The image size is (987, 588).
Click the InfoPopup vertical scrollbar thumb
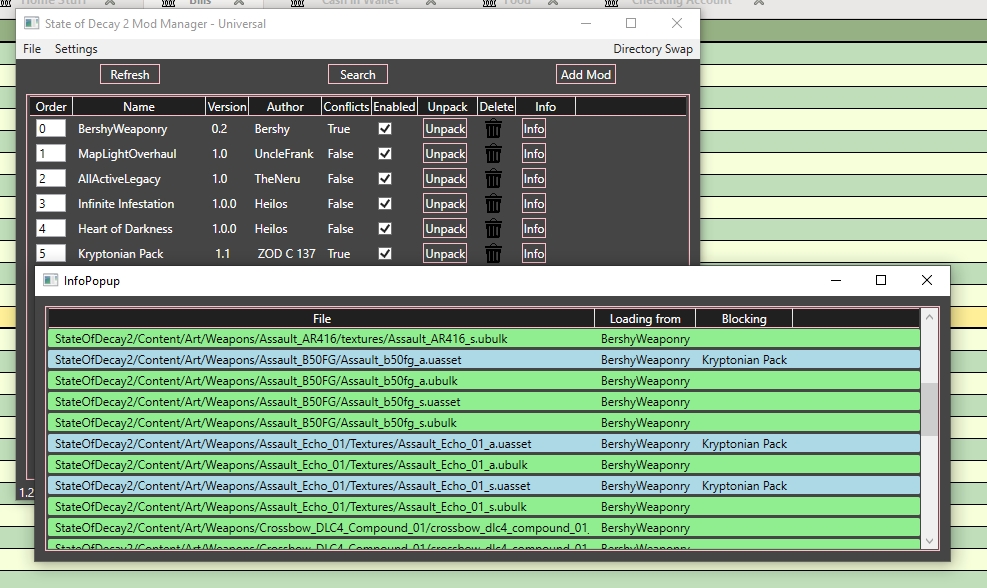pyautogui.click(x=929, y=409)
